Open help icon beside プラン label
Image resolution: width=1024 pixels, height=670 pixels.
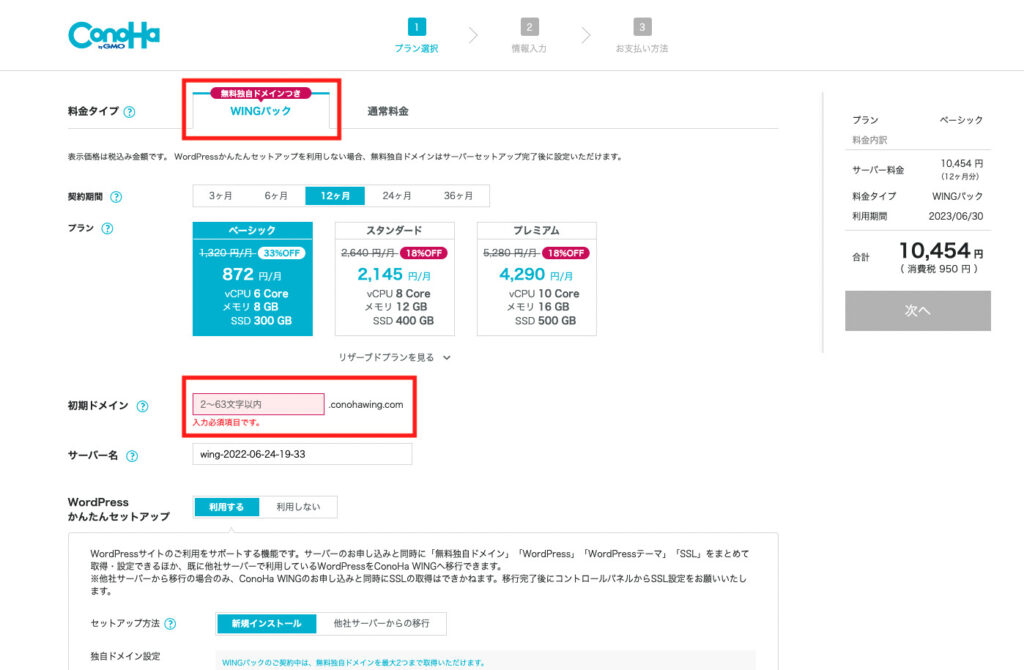[x=107, y=228]
